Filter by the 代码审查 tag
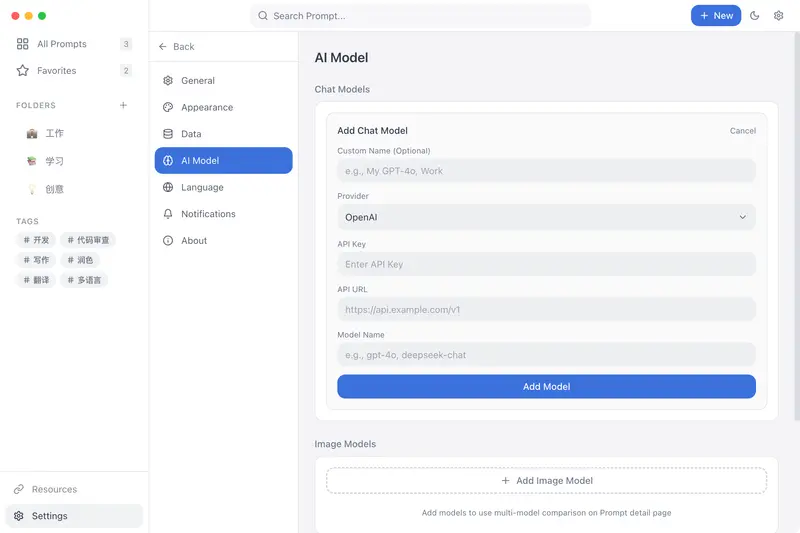This screenshot has height=533, width=800. point(88,240)
